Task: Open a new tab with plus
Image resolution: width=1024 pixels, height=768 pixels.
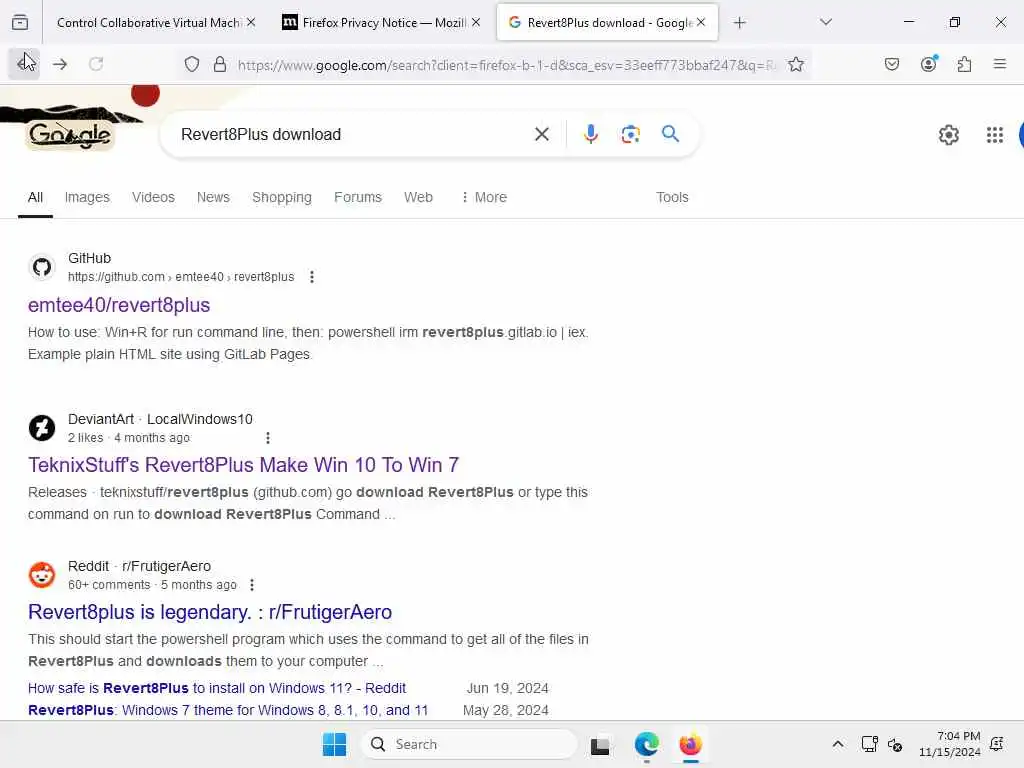Action: (739, 23)
